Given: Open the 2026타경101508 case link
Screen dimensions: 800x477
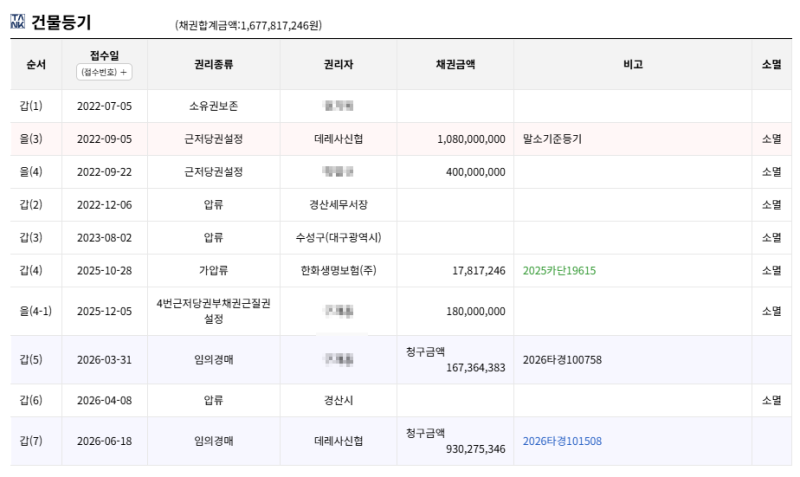Looking at the screenshot, I should [x=562, y=441].
